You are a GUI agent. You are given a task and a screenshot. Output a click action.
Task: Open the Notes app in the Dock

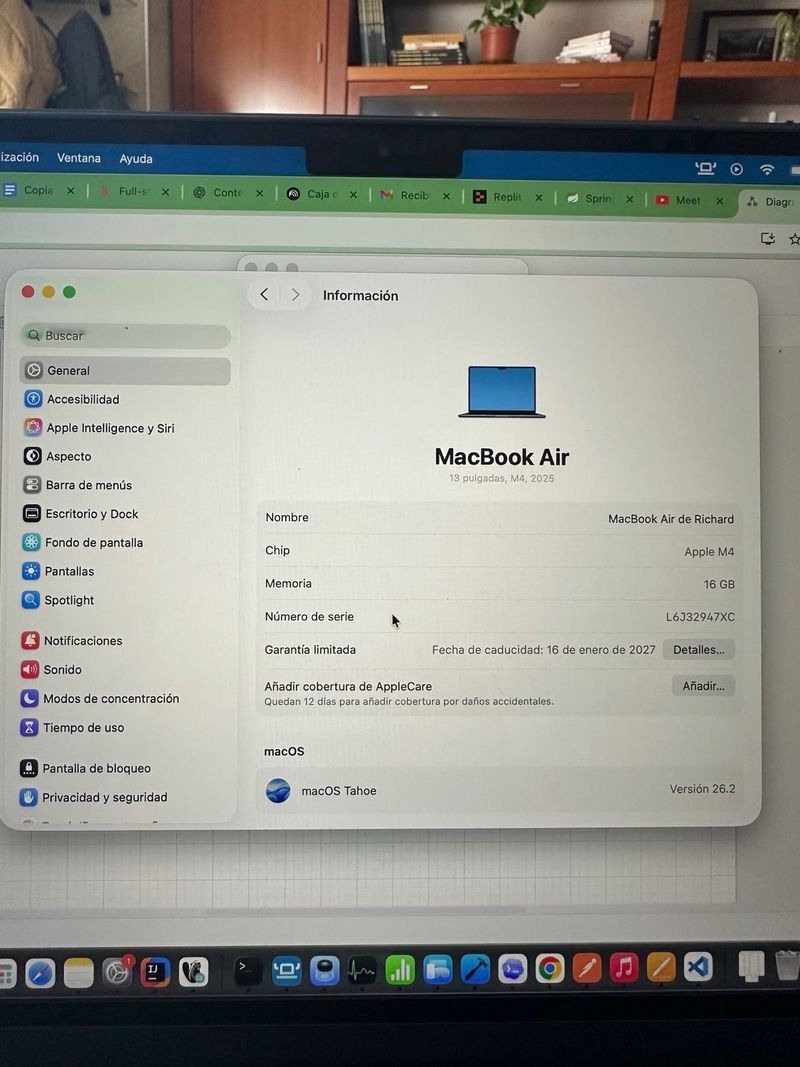coord(78,973)
